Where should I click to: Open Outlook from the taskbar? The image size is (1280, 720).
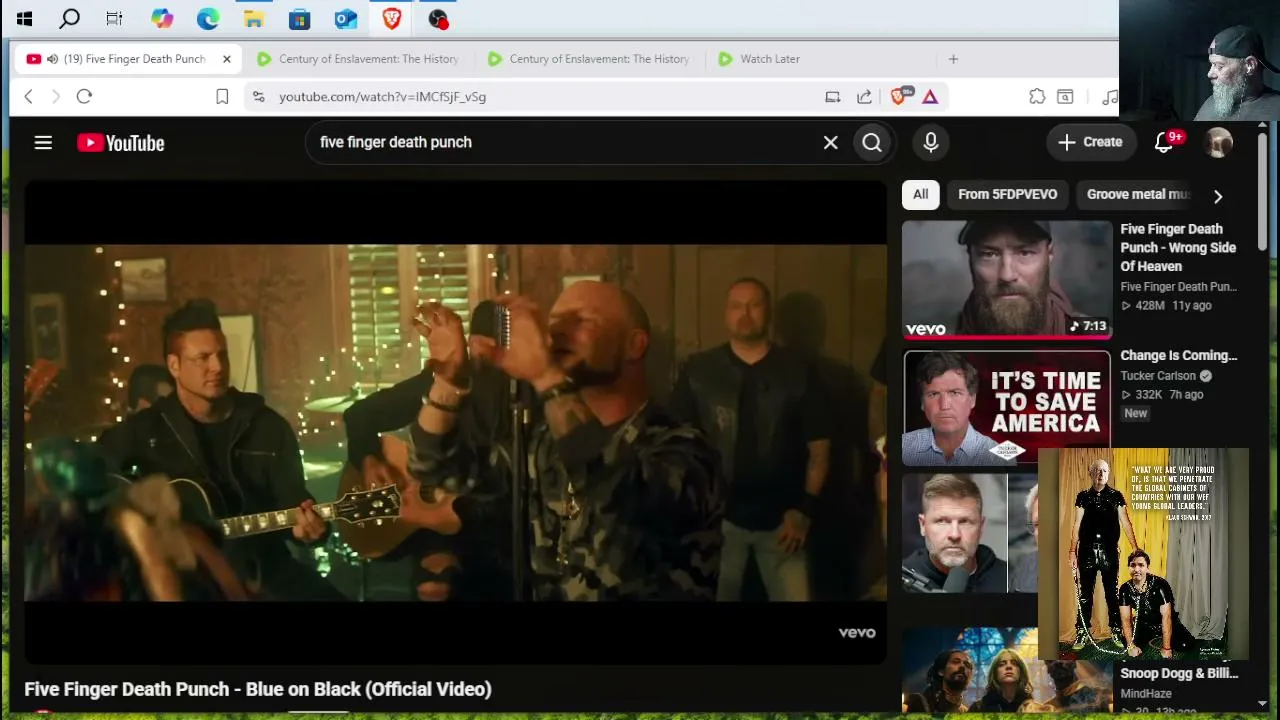coord(346,18)
